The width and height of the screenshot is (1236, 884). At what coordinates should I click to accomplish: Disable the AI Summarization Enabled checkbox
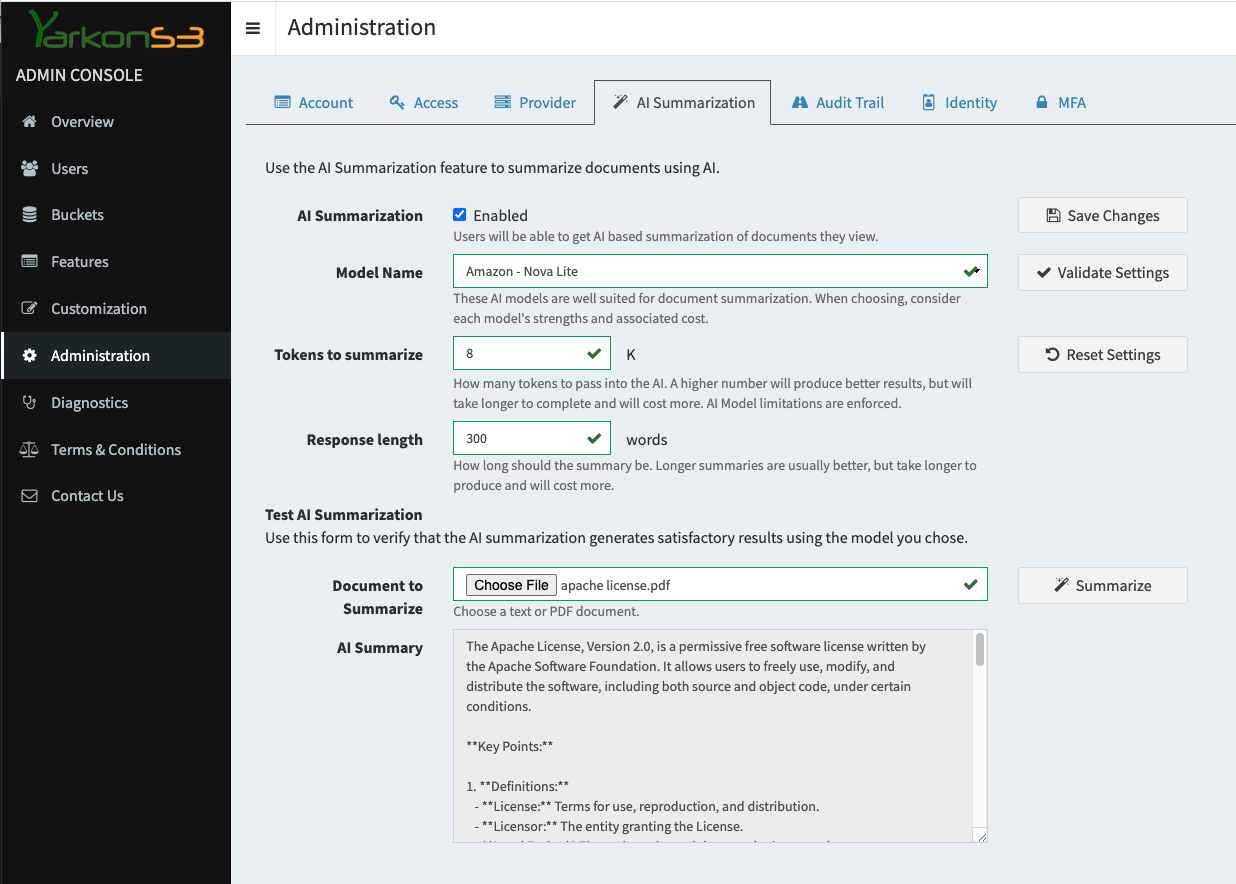click(x=460, y=215)
